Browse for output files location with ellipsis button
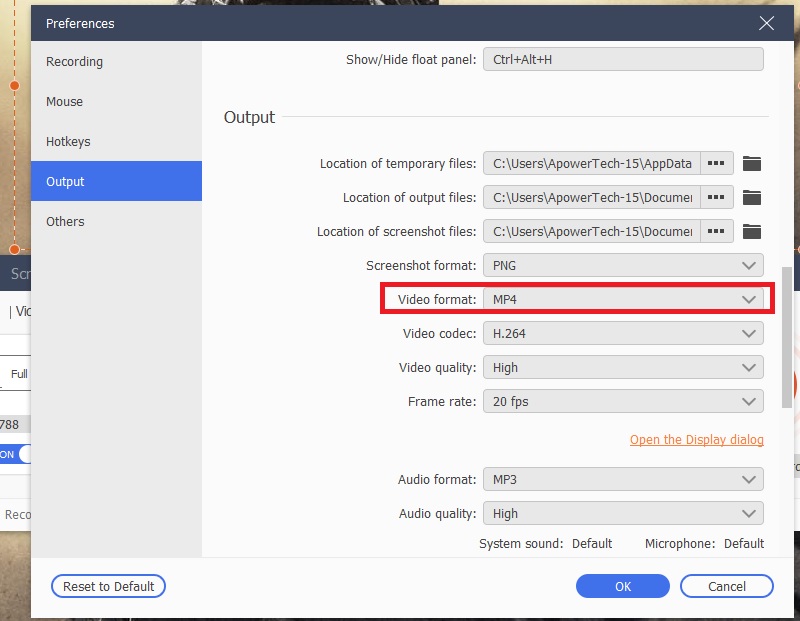 716,197
